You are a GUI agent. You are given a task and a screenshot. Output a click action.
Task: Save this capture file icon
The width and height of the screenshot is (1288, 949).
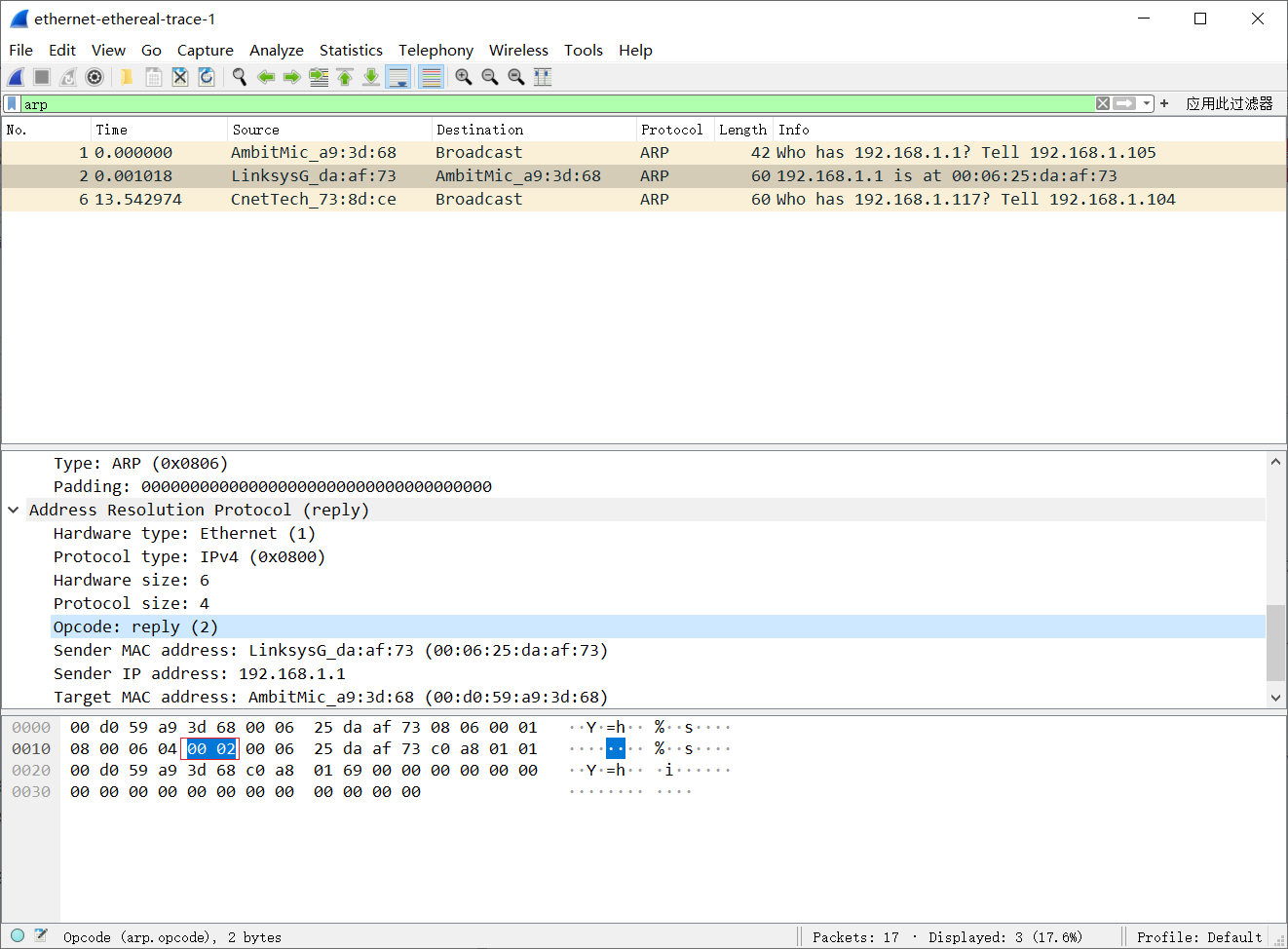(154, 77)
